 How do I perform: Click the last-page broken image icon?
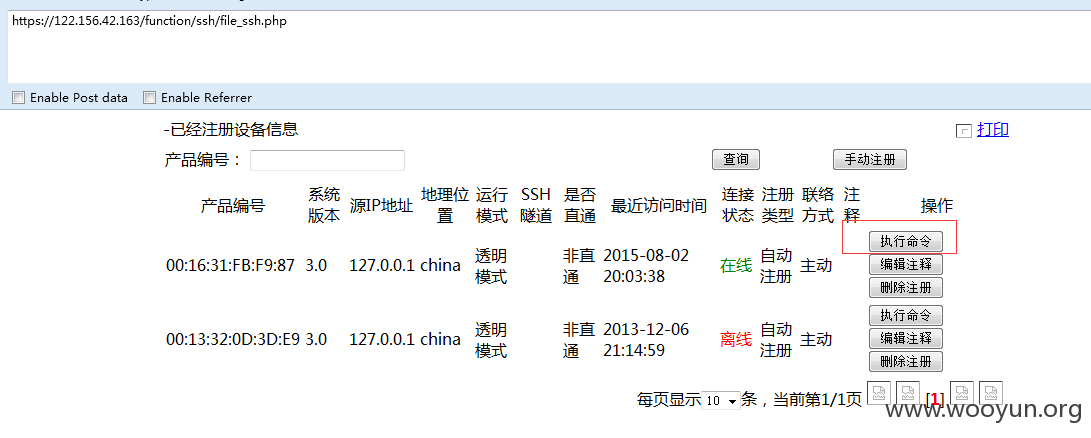[991, 393]
